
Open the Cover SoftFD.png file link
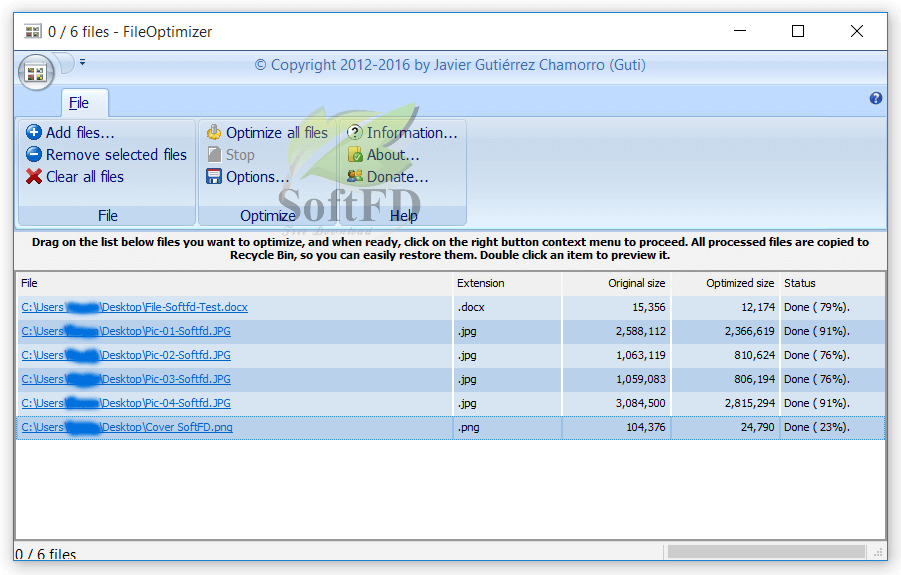click(x=127, y=427)
